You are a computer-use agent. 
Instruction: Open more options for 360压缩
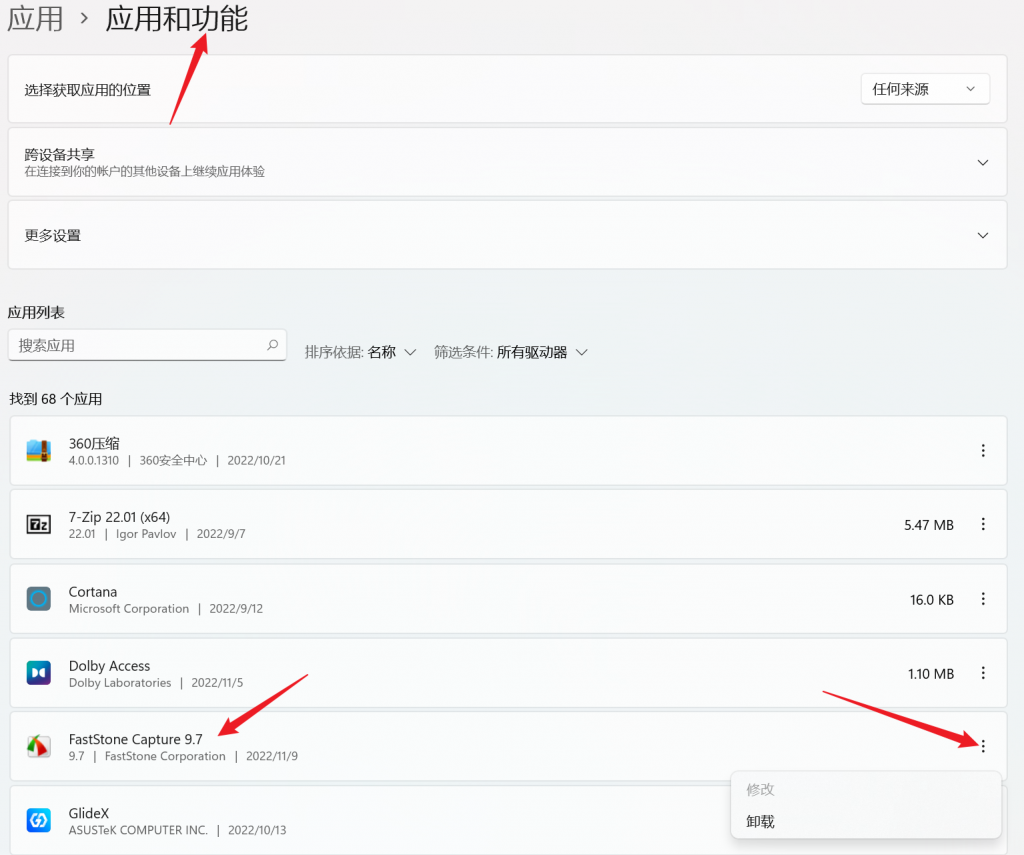coord(983,451)
